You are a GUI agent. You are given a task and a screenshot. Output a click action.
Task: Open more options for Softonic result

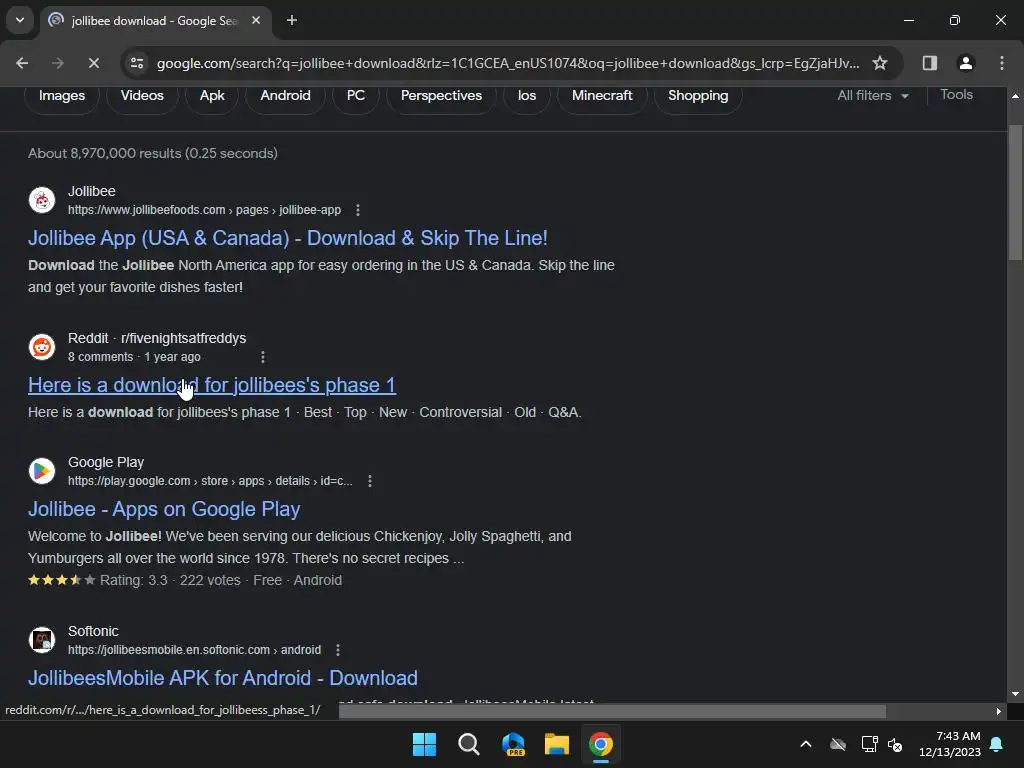tap(338, 650)
